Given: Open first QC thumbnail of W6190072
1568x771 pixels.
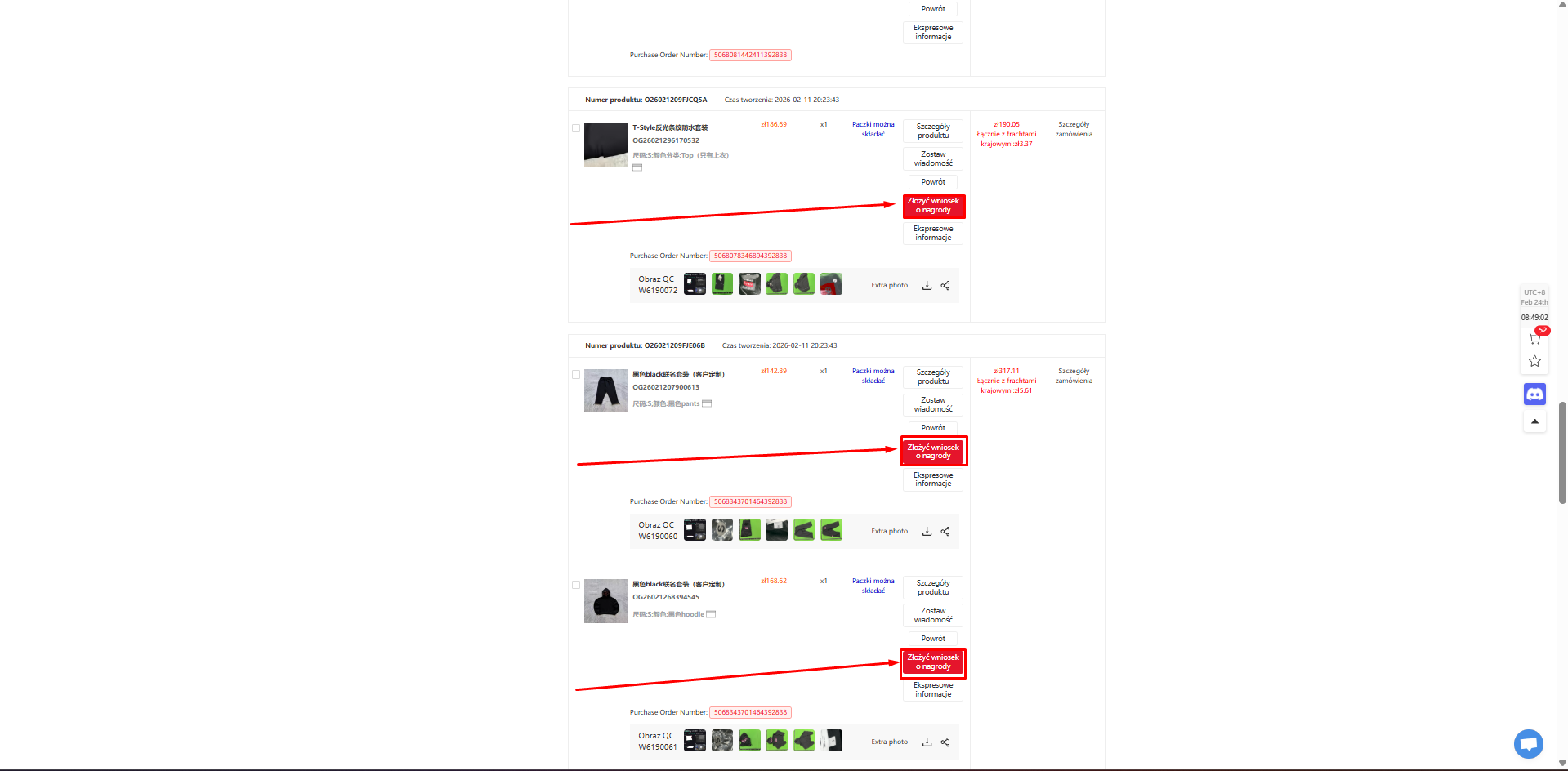Looking at the screenshot, I should click(695, 284).
